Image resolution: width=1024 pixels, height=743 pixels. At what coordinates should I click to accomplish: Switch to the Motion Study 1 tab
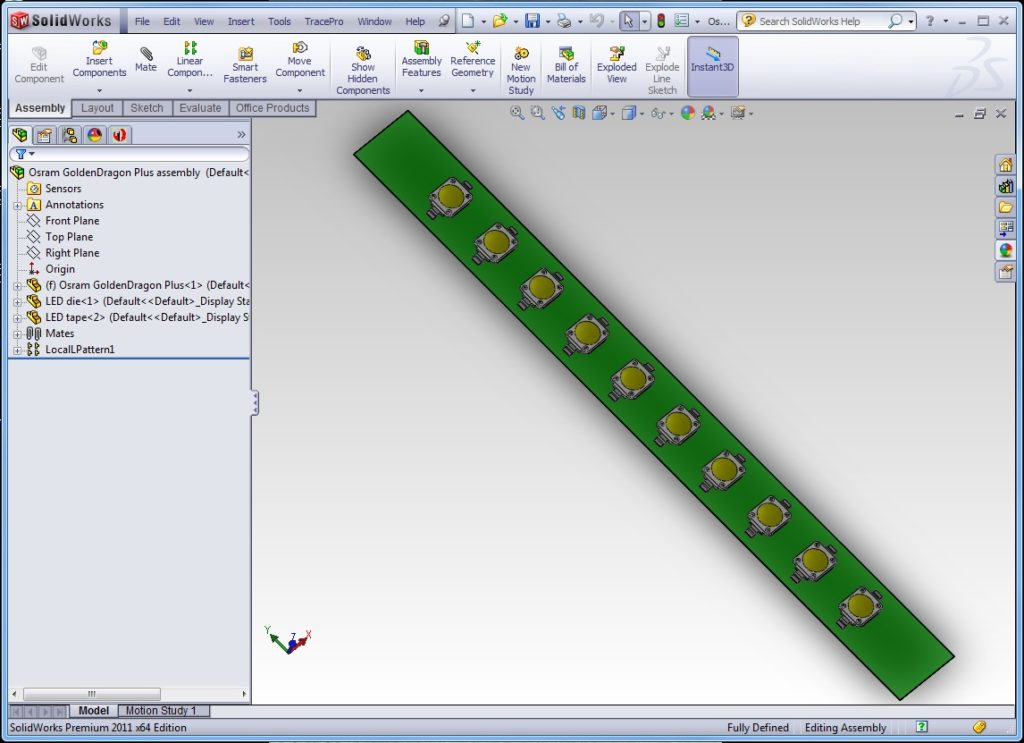(x=163, y=710)
